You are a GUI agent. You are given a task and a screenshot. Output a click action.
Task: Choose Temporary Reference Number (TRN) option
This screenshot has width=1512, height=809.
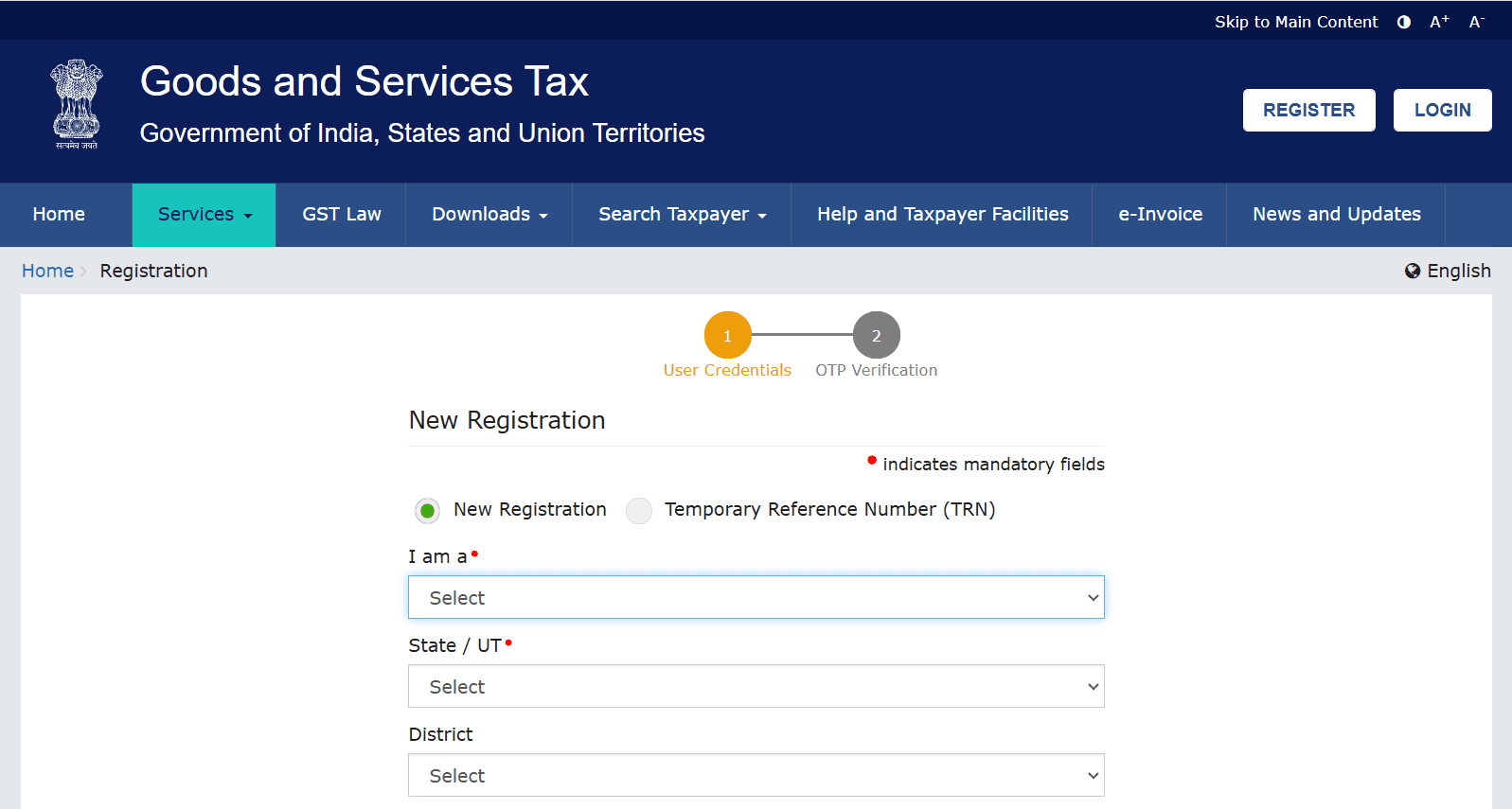[x=638, y=510]
